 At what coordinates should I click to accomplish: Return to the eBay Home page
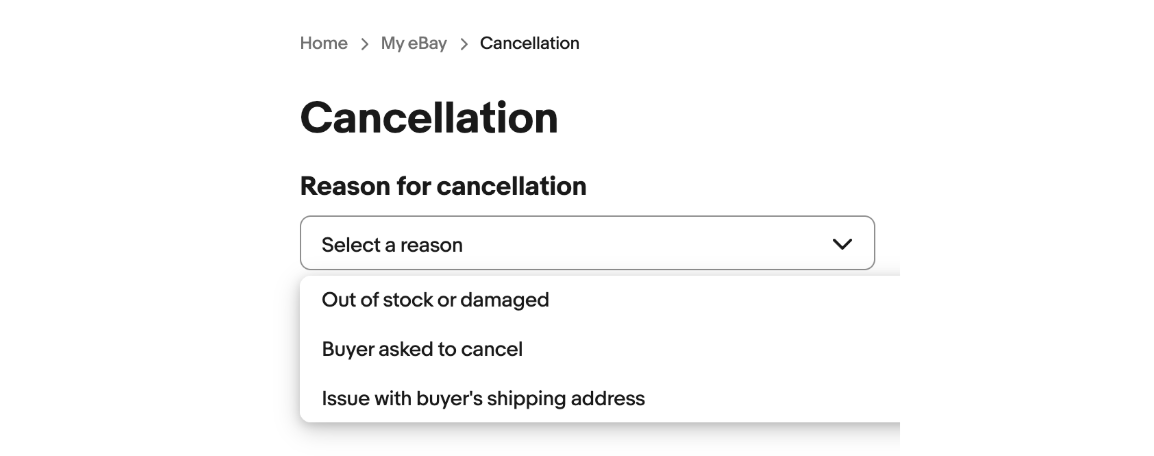[x=324, y=43]
